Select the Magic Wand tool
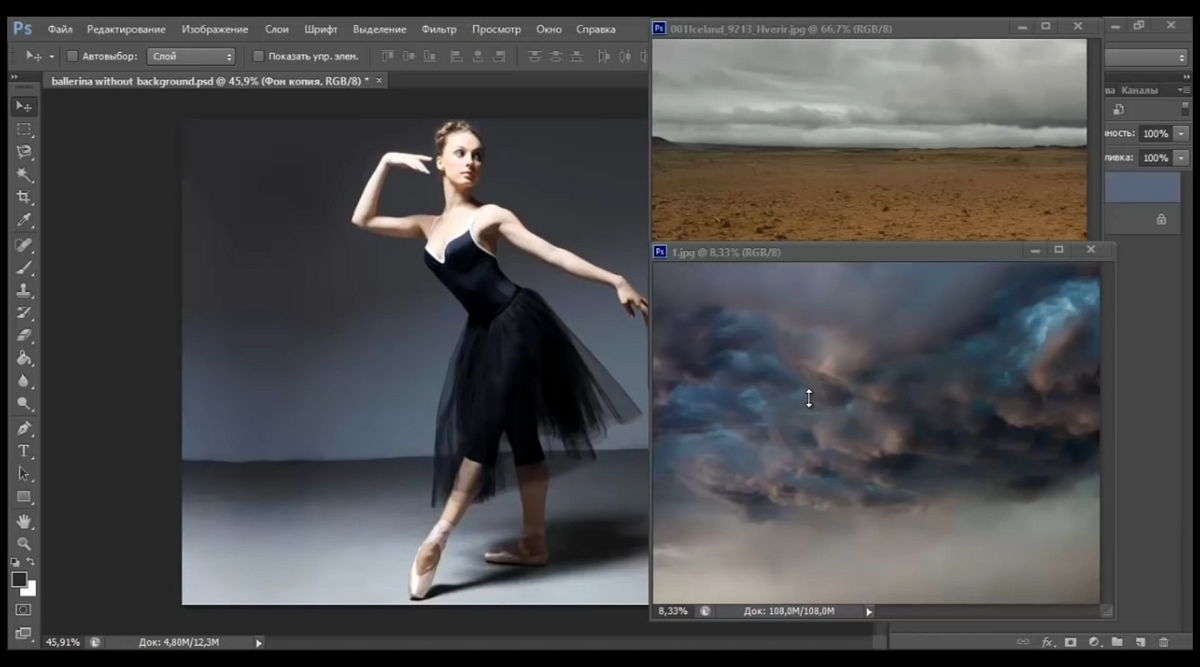This screenshot has height=667, width=1200. pyautogui.click(x=24, y=175)
